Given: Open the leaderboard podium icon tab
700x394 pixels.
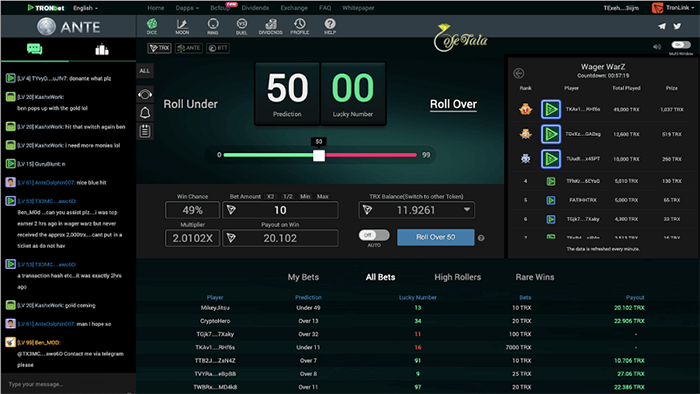Looking at the screenshot, I should (x=102, y=49).
